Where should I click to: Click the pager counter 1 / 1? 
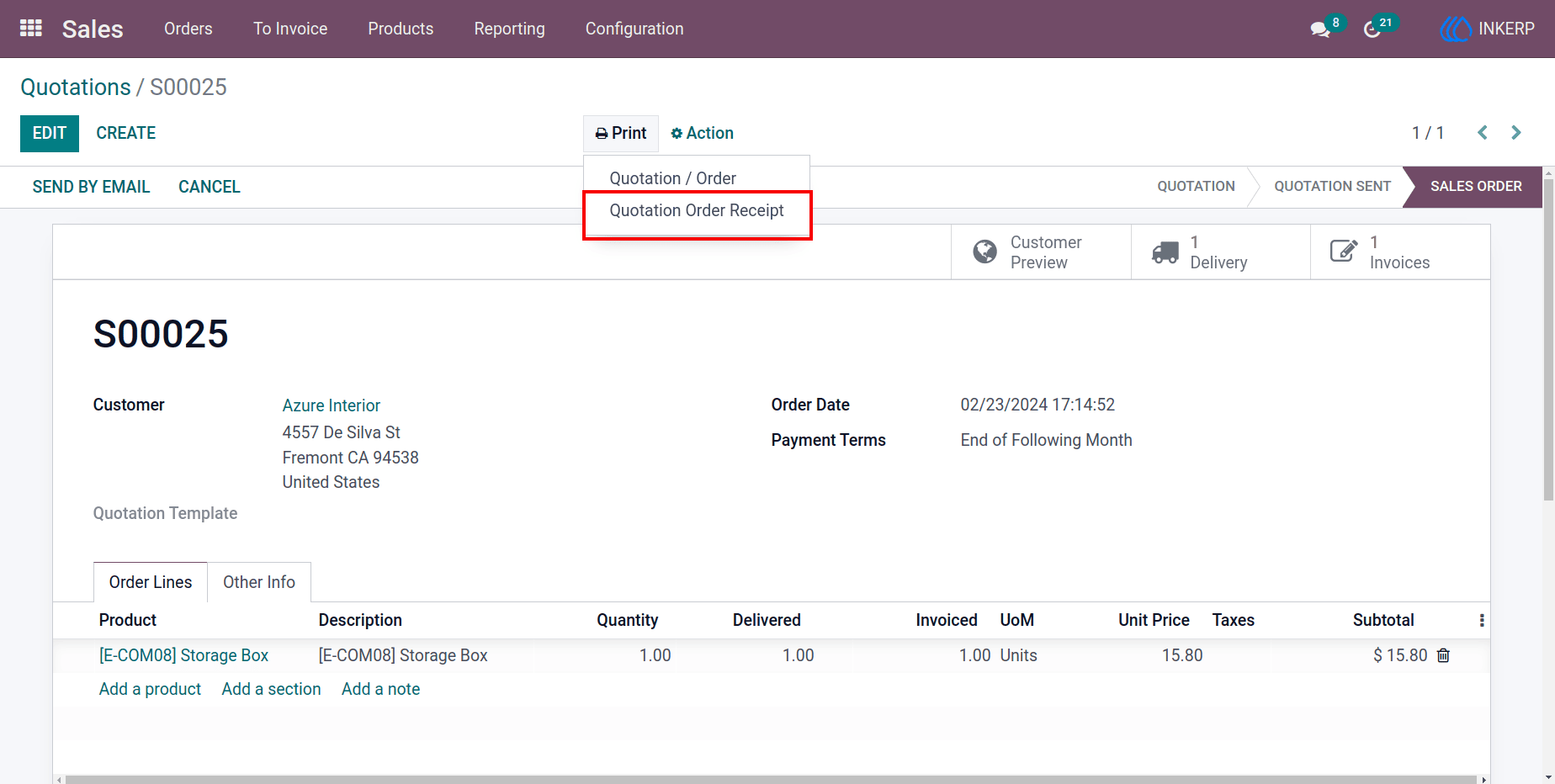click(1428, 133)
